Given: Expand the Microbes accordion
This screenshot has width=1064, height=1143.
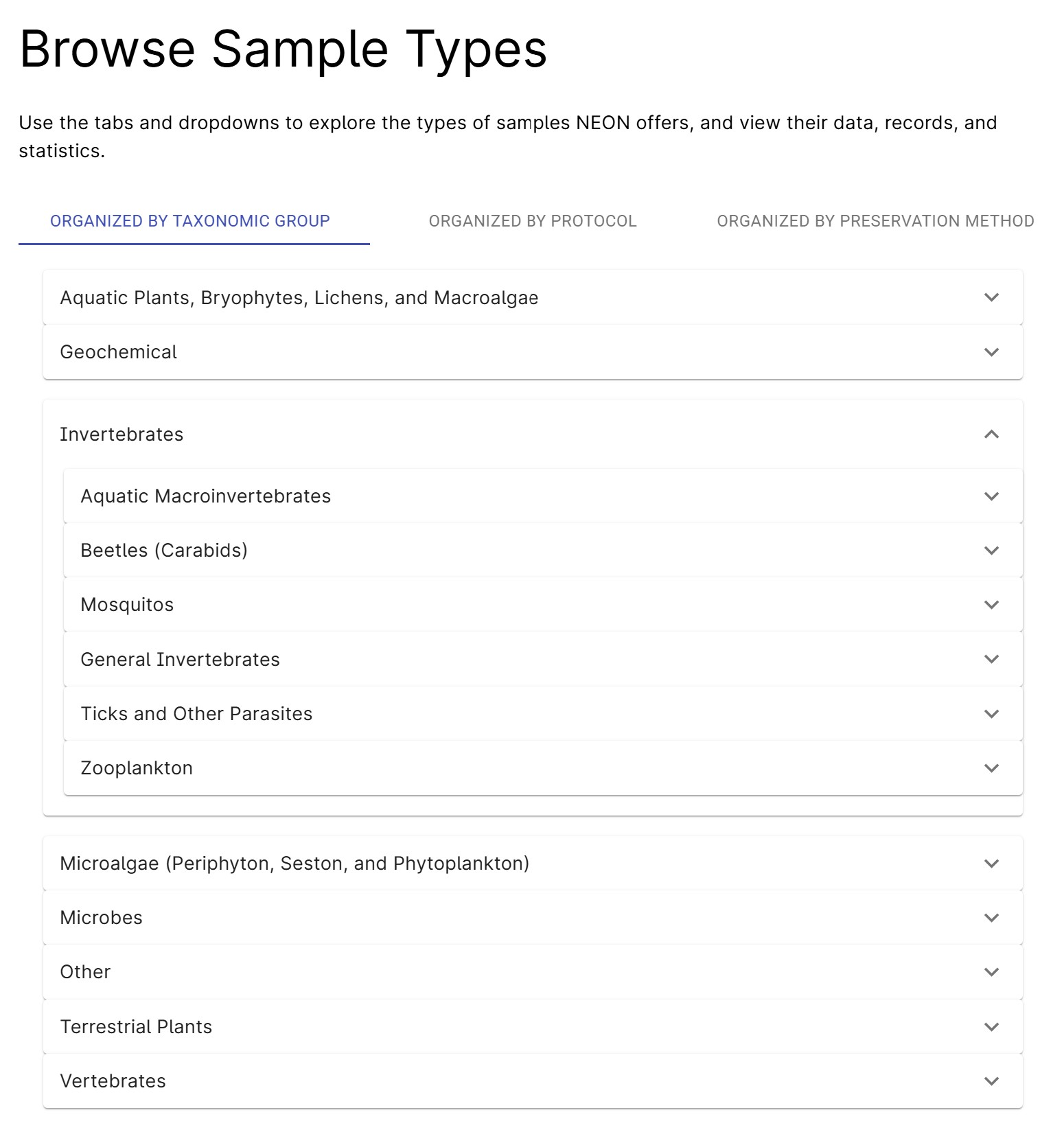Looking at the screenshot, I should click(533, 917).
